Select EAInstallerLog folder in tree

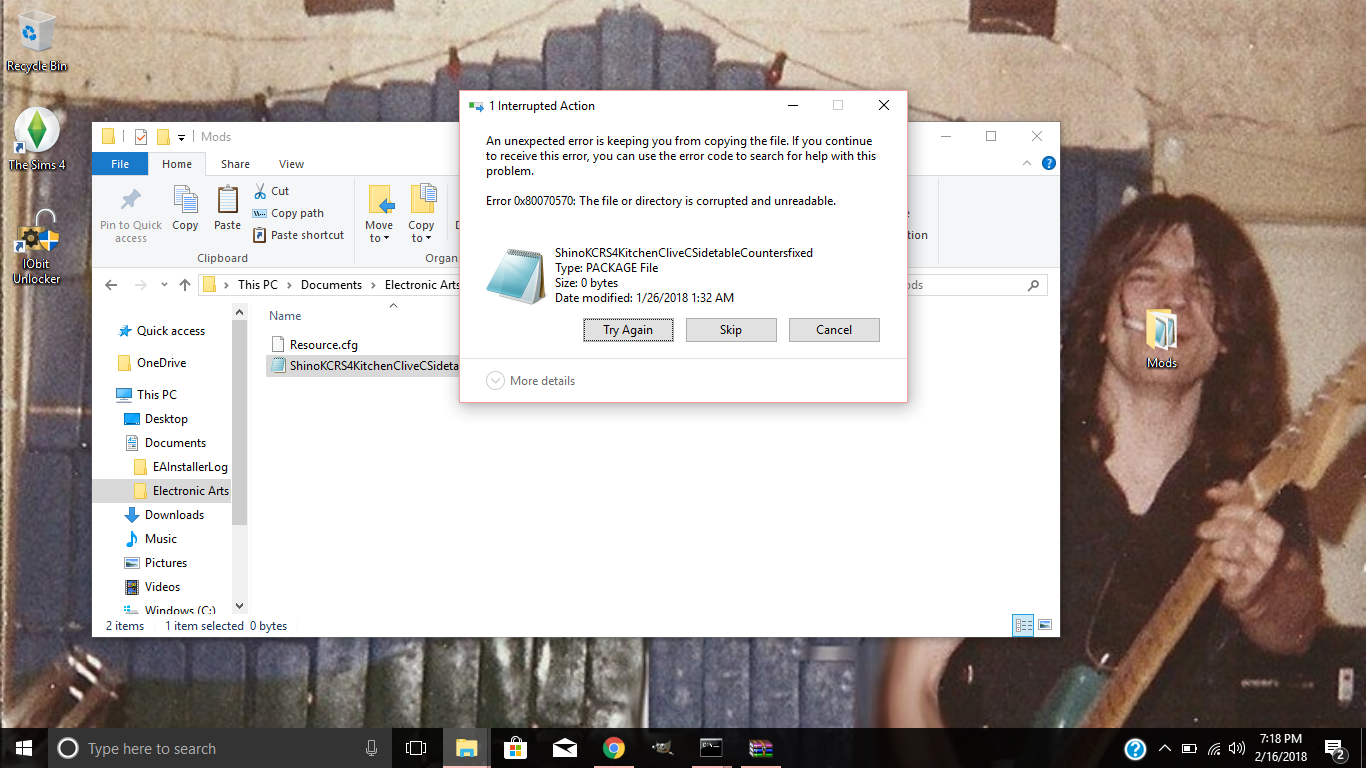[x=181, y=467]
